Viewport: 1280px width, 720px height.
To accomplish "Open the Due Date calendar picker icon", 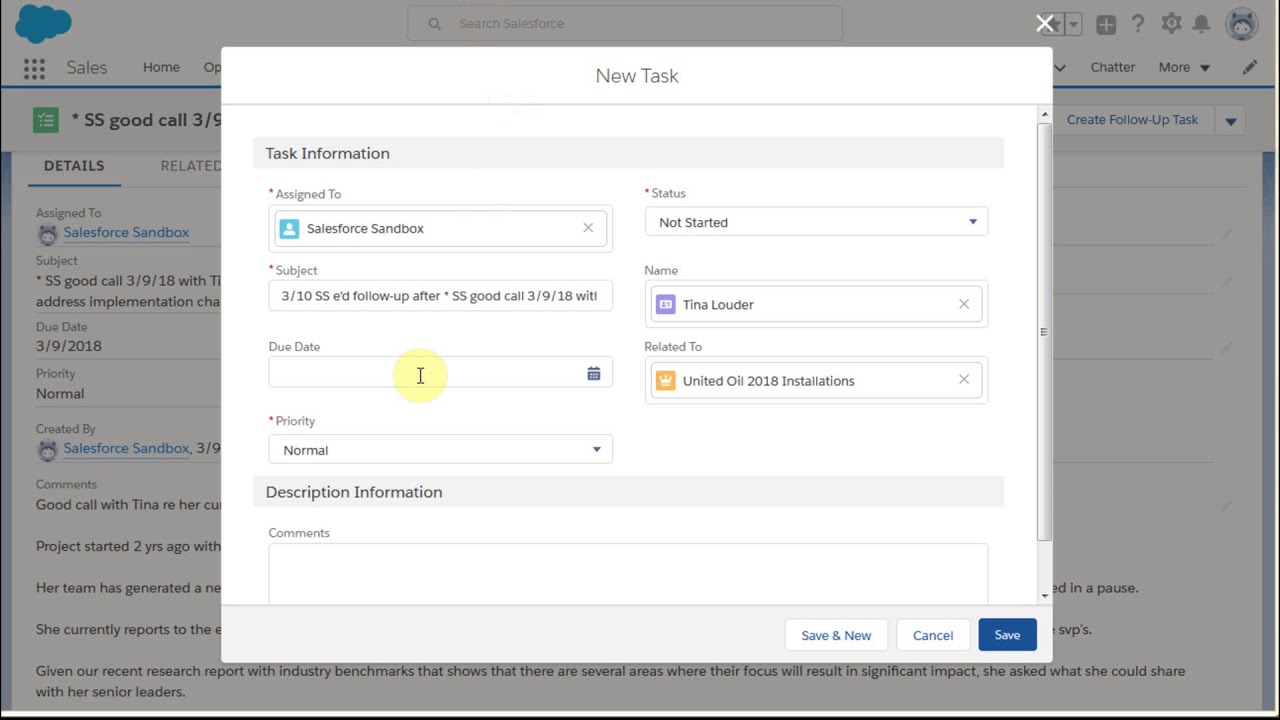I will pyautogui.click(x=594, y=374).
